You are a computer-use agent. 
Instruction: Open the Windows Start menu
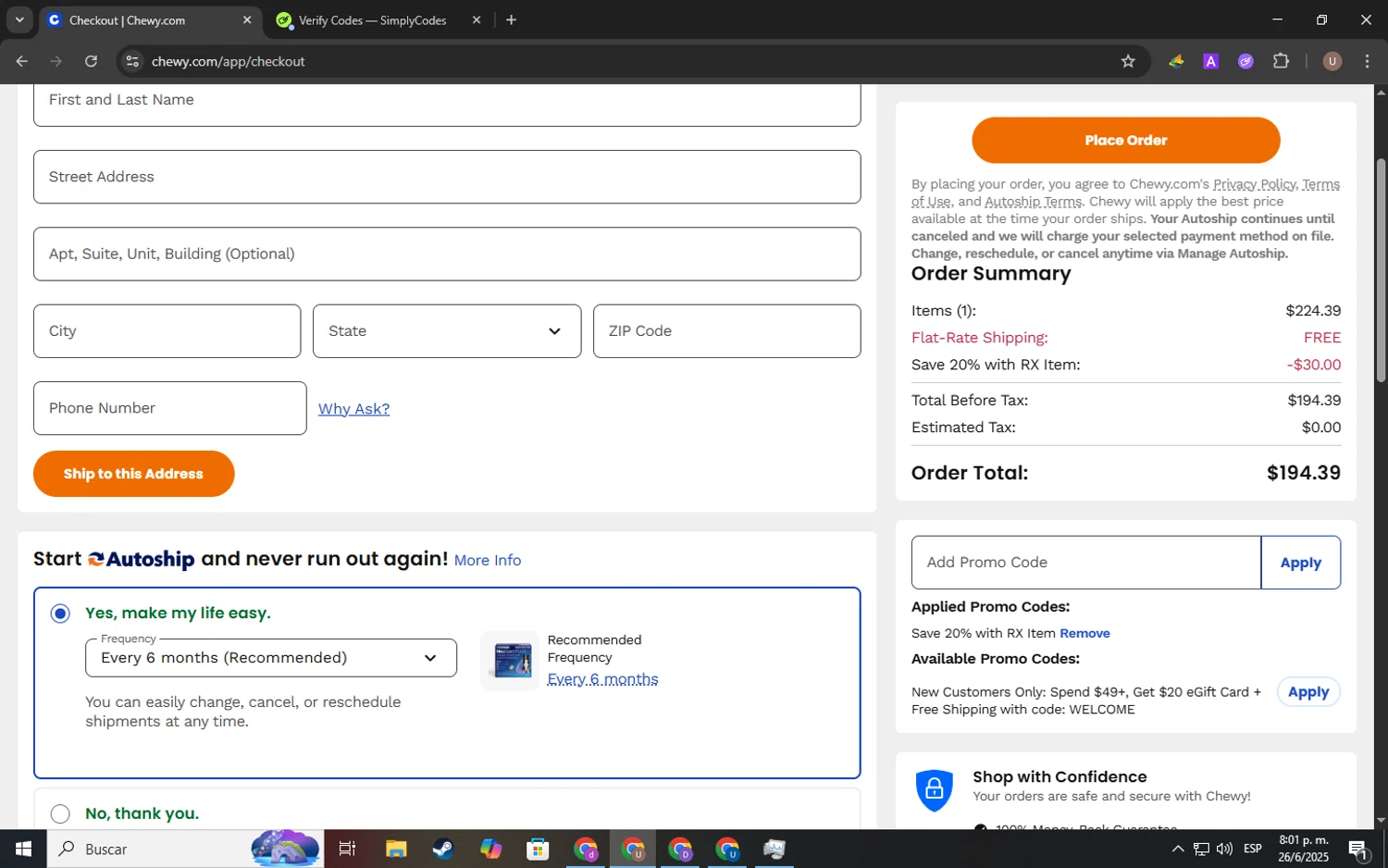tap(23, 849)
